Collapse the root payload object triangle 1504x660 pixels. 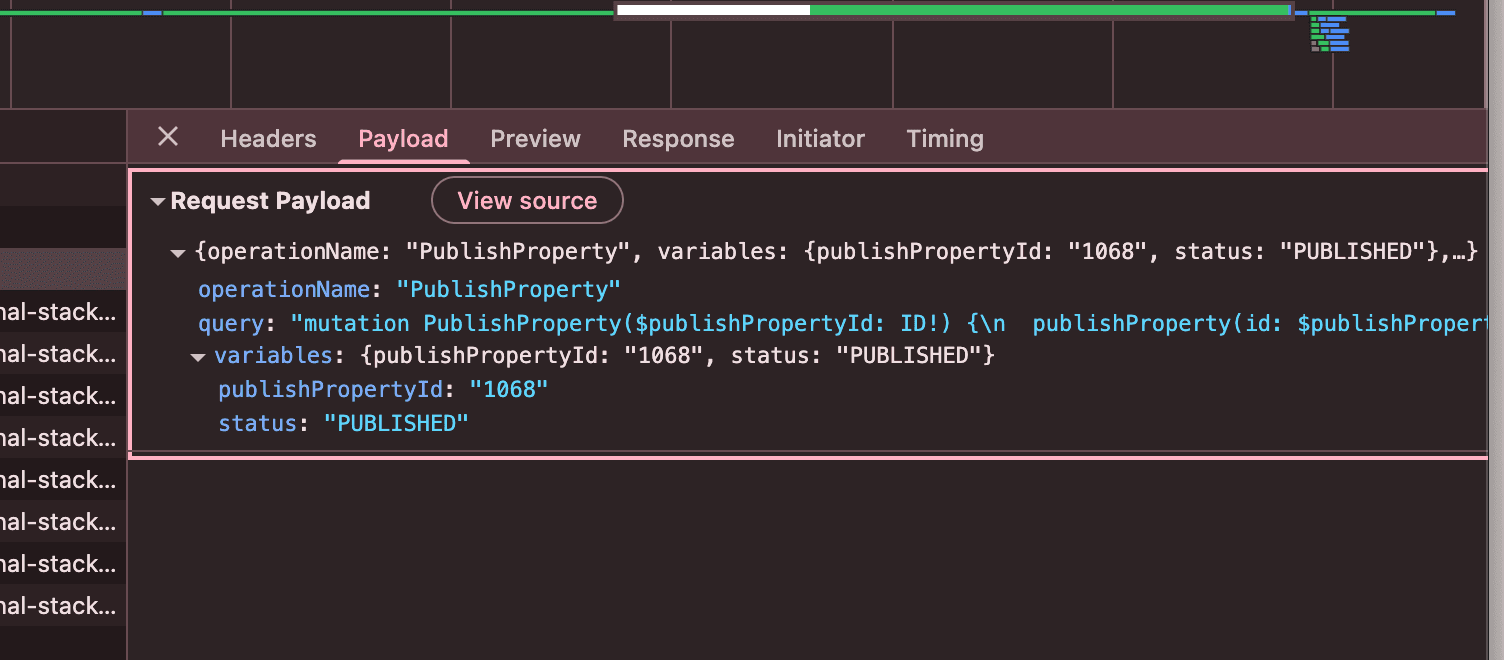point(178,254)
